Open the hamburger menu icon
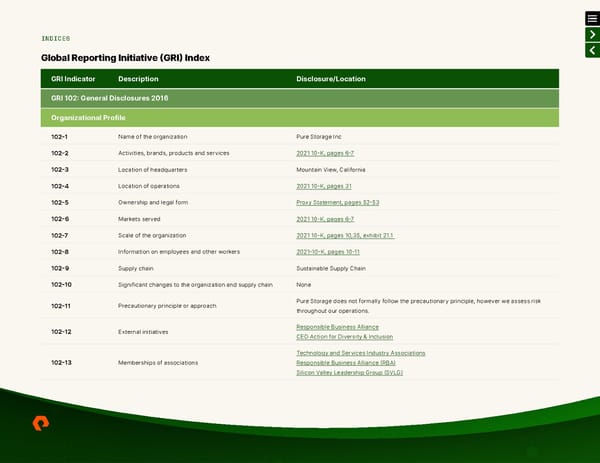This screenshot has height=463, width=600. point(591,19)
